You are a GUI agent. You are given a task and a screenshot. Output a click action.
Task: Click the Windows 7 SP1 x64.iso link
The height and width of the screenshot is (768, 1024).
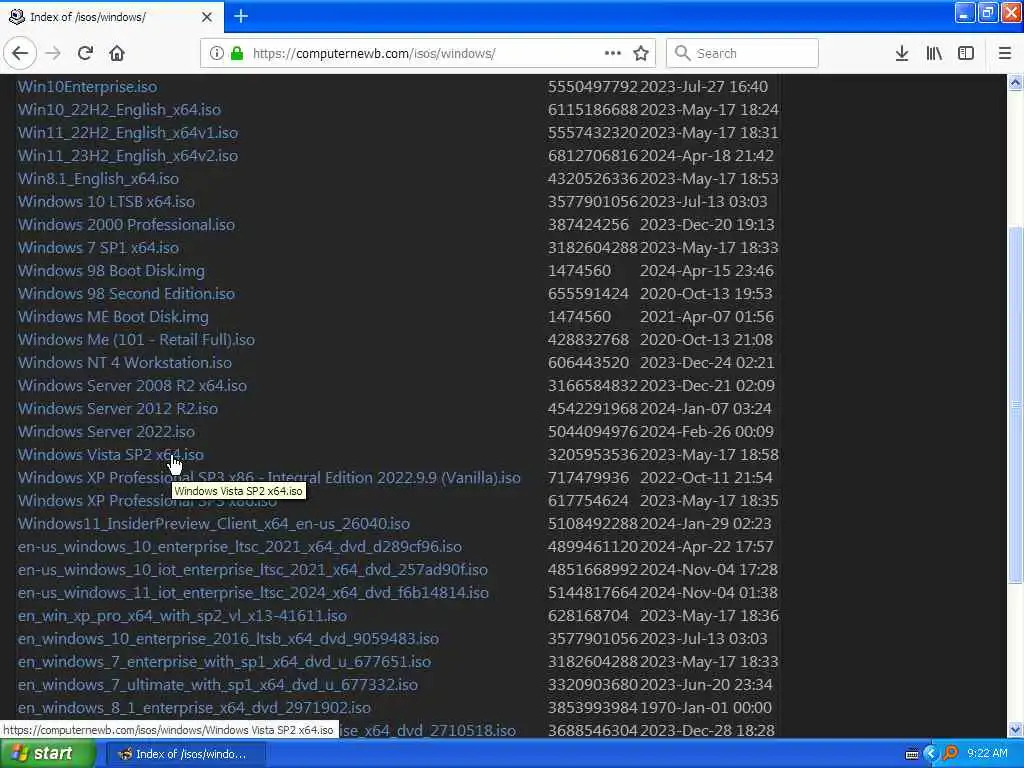(x=98, y=248)
